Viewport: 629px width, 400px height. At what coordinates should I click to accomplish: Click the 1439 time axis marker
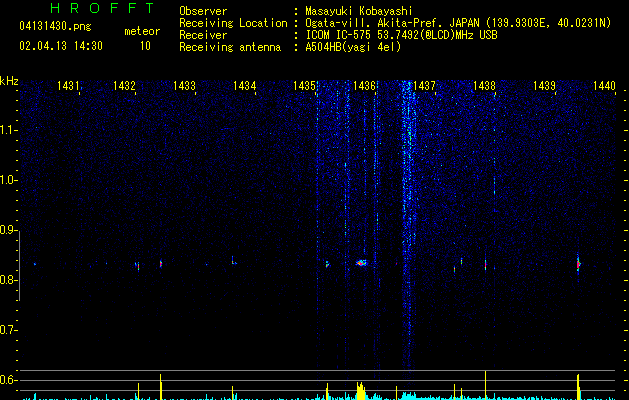(544, 86)
